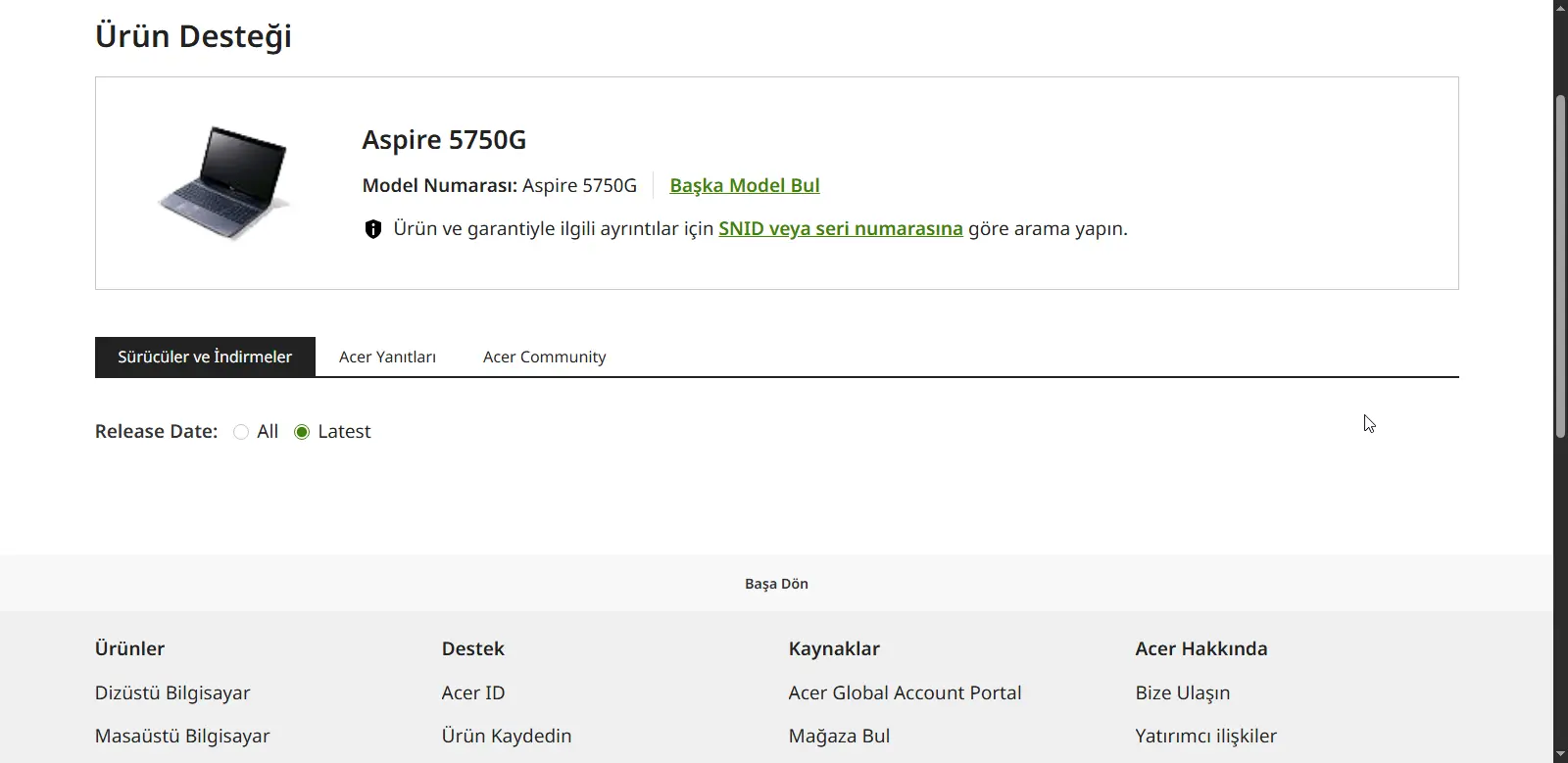Open the Dizüstü Bilgisayar footer link
This screenshot has height=763, width=1568.
point(172,692)
